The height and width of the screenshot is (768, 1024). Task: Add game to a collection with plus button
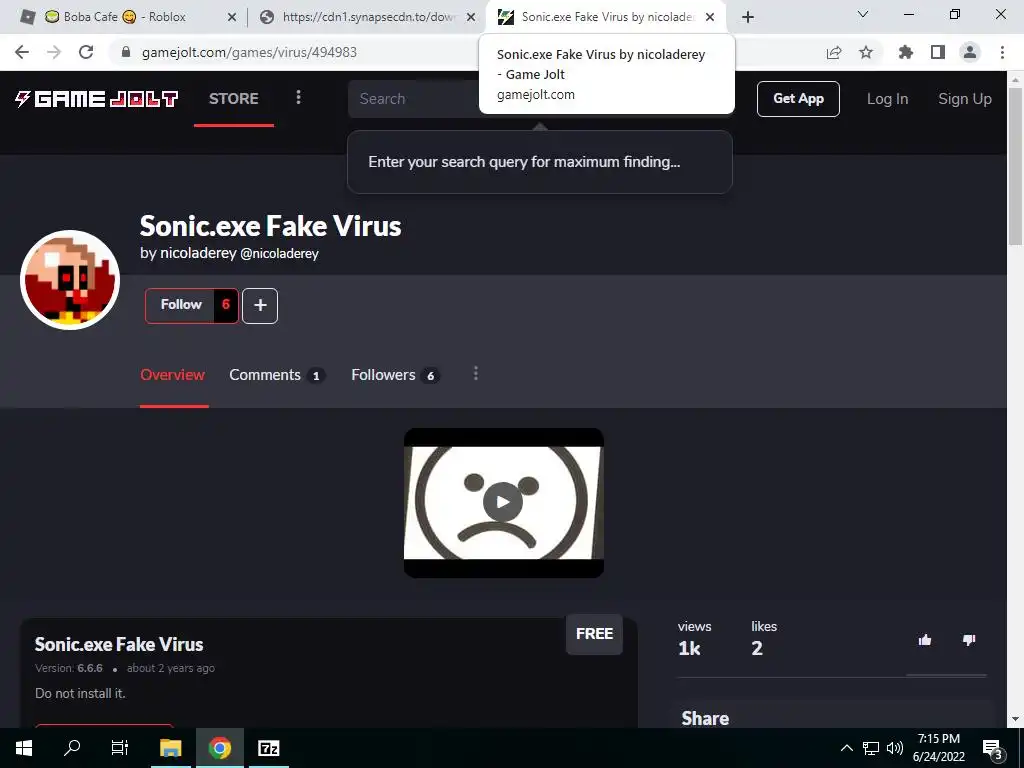260,306
